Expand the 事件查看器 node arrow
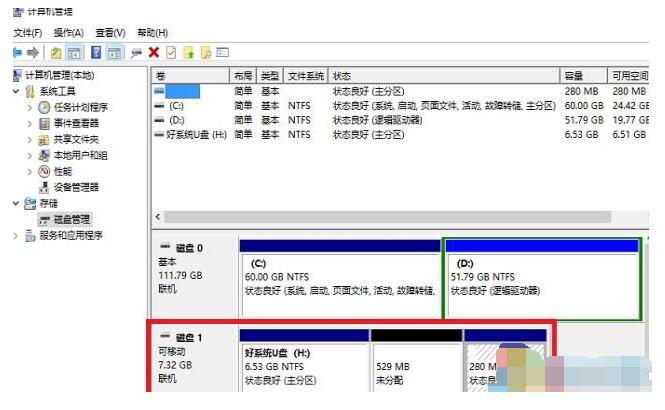 pos(30,123)
